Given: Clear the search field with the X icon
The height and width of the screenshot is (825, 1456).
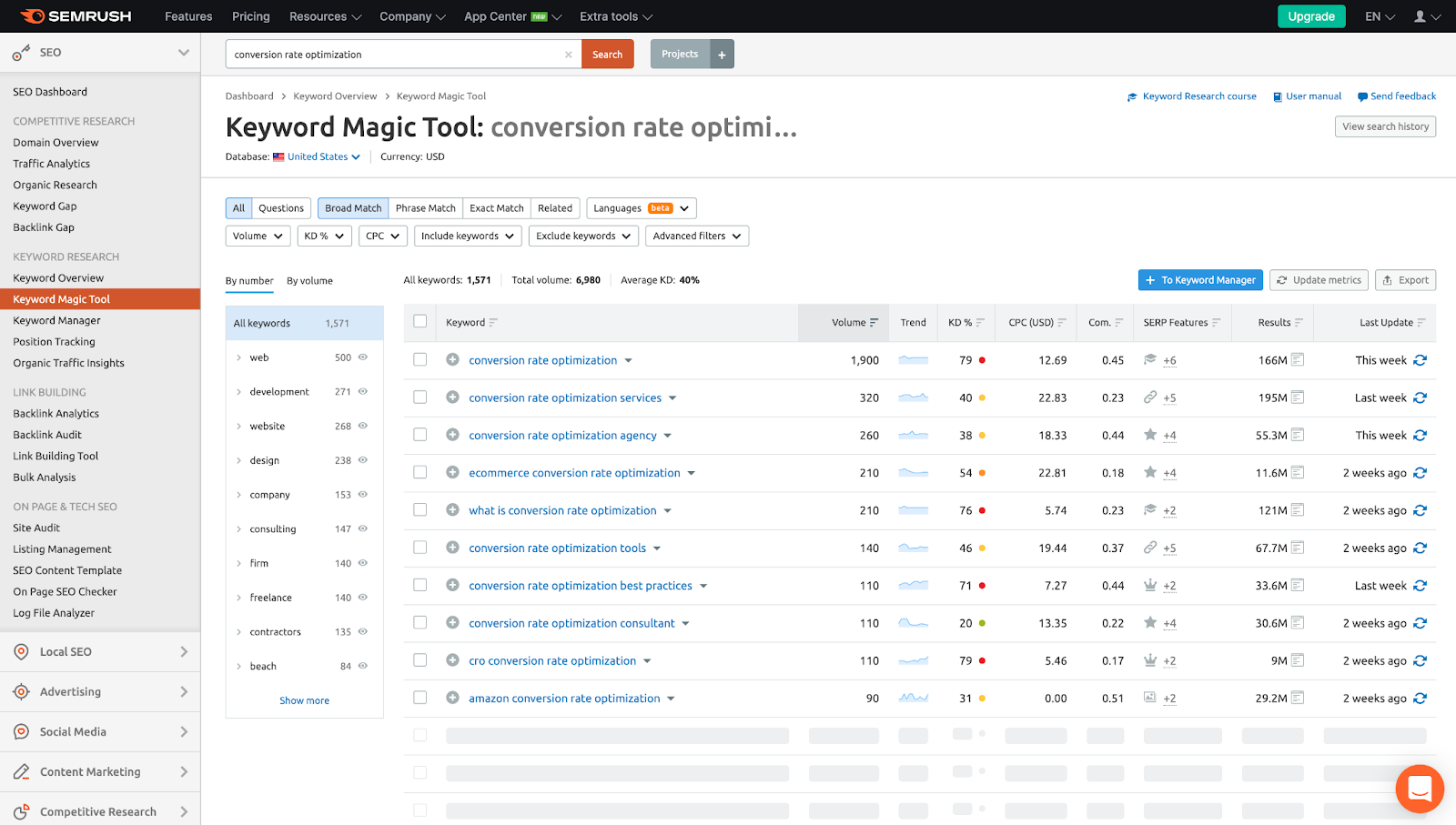Looking at the screenshot, I should [x=569, y=55].
